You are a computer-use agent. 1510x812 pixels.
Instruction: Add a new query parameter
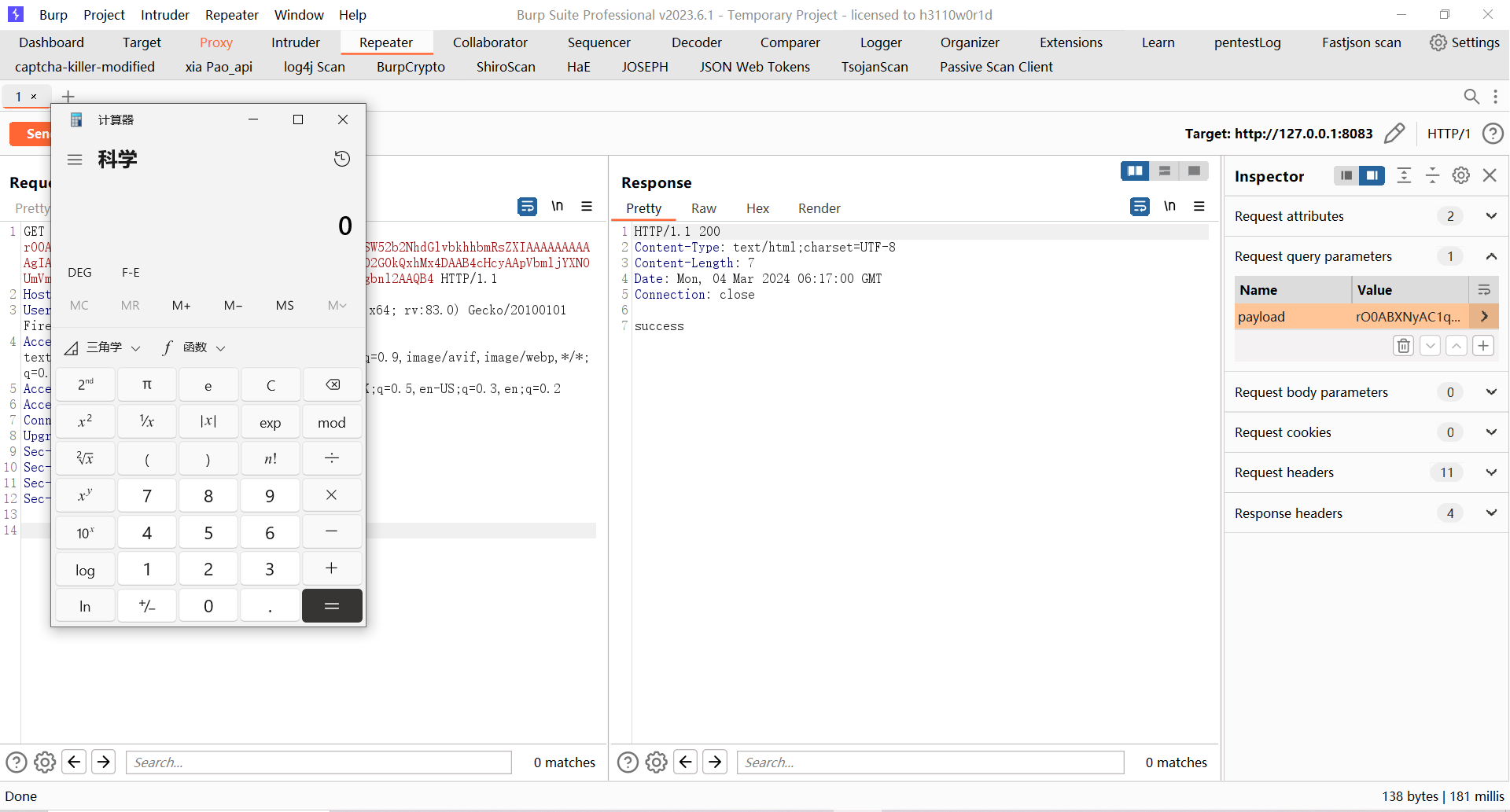[x=1483, y=346]
